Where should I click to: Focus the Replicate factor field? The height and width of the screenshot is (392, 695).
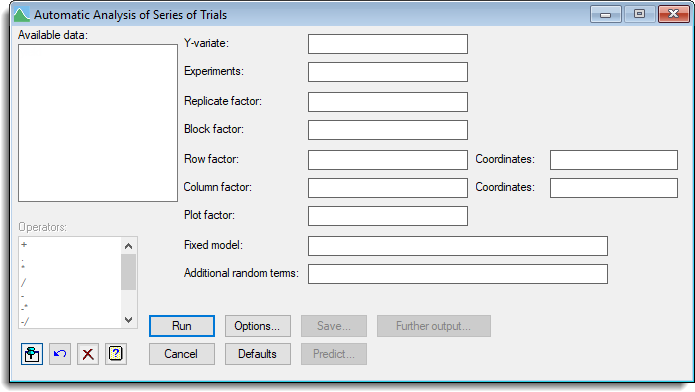click(x=388, y=102)
